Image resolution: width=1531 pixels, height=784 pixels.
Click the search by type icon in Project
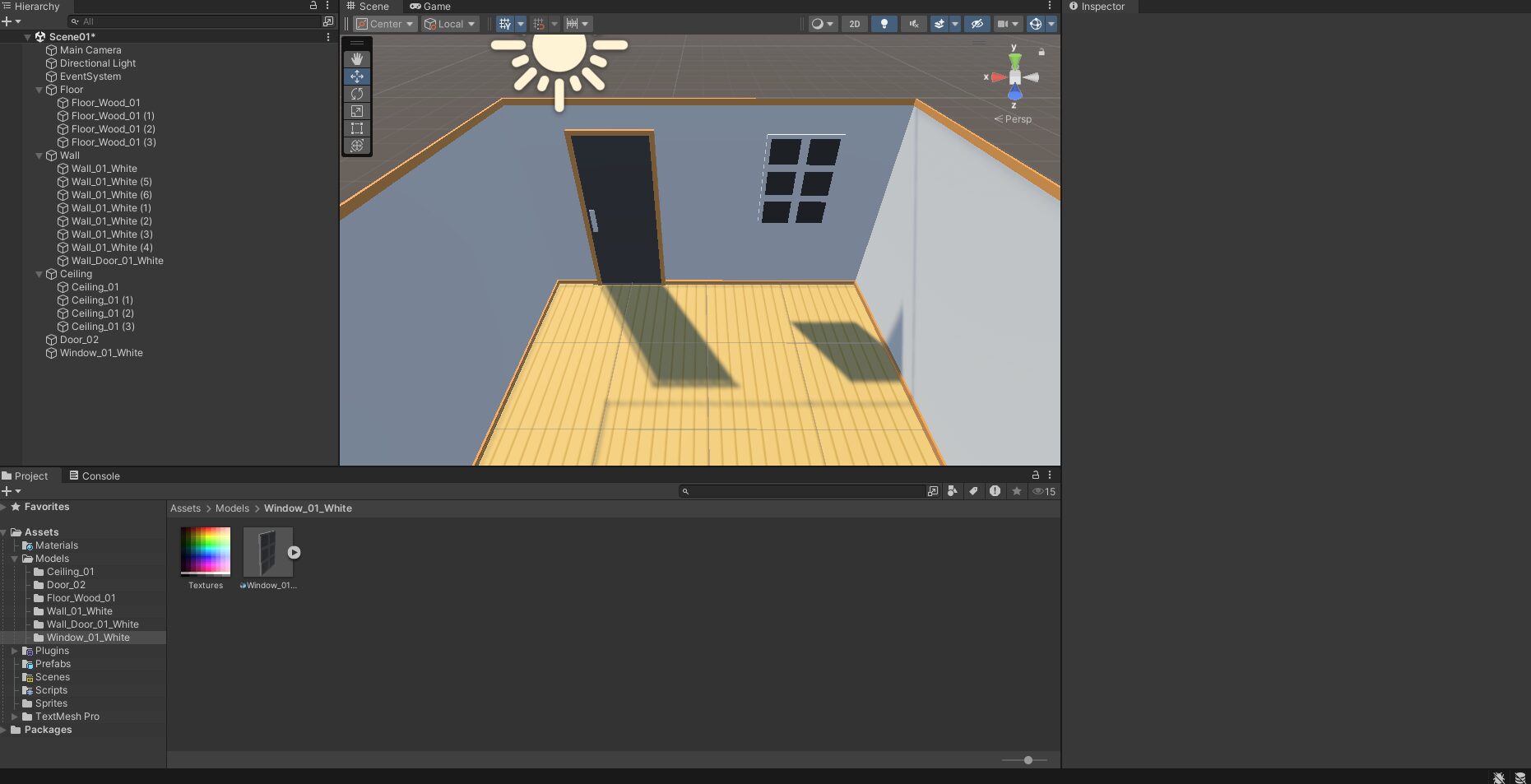tap(952, 491)
